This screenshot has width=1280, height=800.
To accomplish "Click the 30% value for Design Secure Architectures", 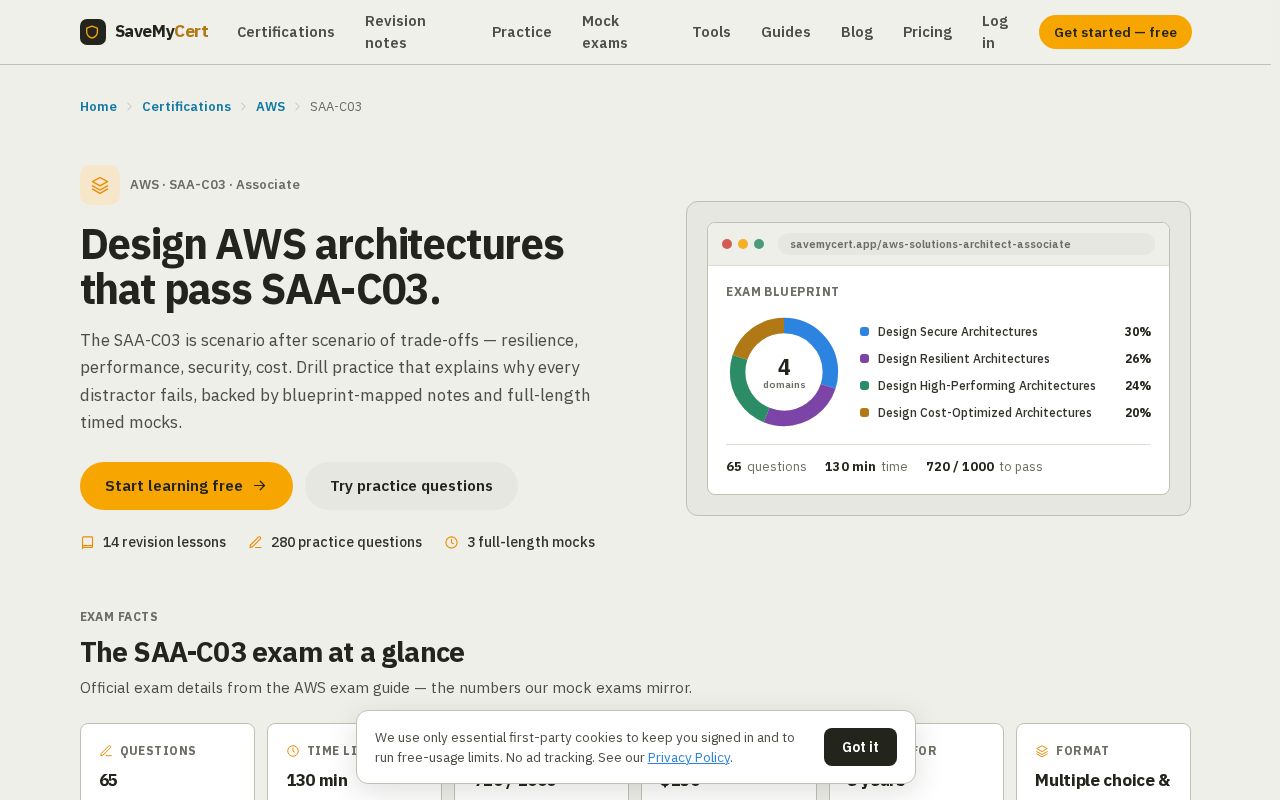I will 1137,332.
